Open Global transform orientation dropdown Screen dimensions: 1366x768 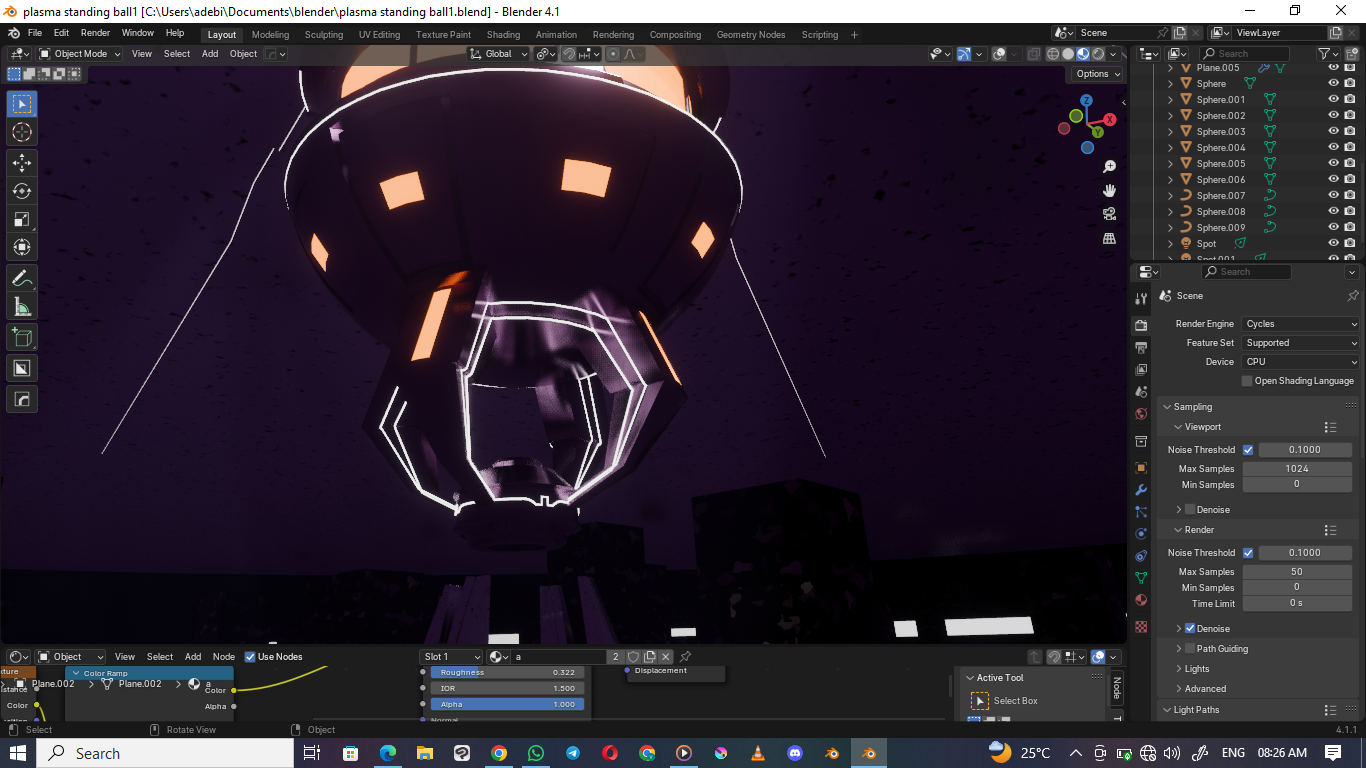pos(499,54)
